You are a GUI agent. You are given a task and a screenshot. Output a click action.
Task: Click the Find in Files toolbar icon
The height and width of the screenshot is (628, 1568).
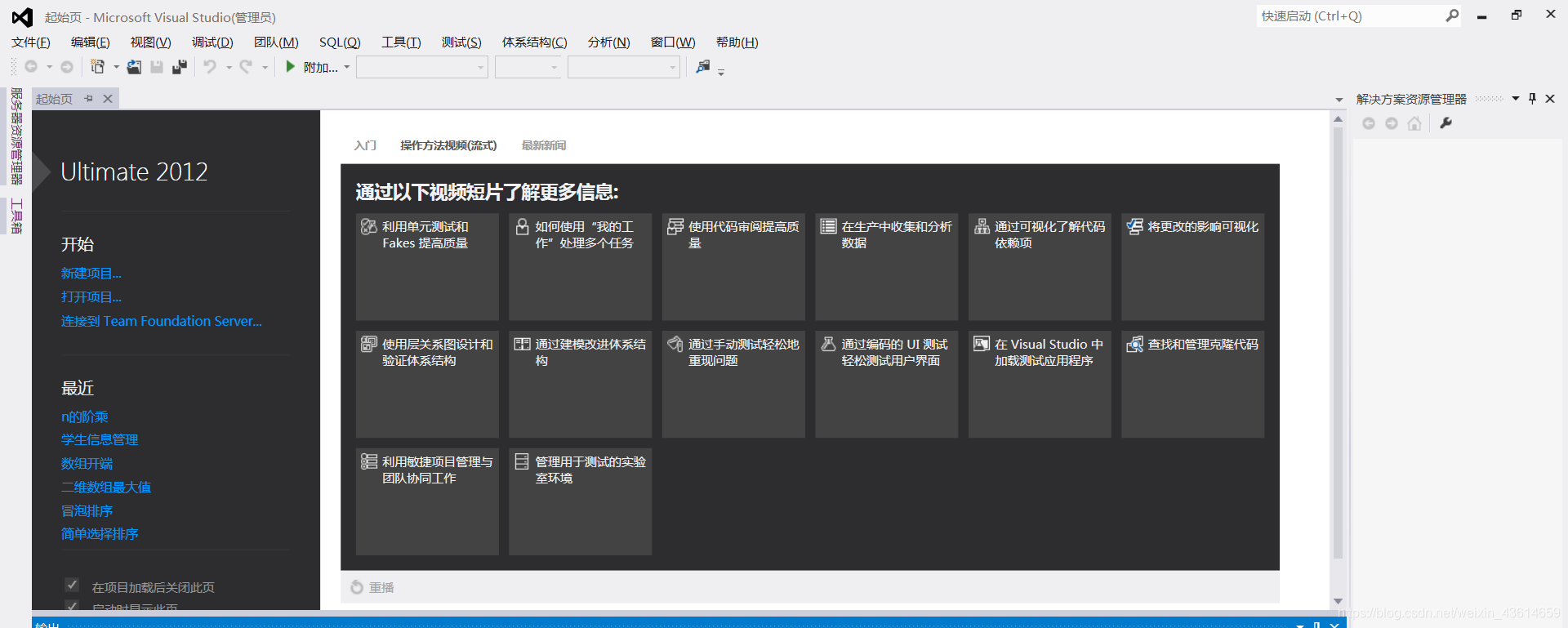pos(702,67)
